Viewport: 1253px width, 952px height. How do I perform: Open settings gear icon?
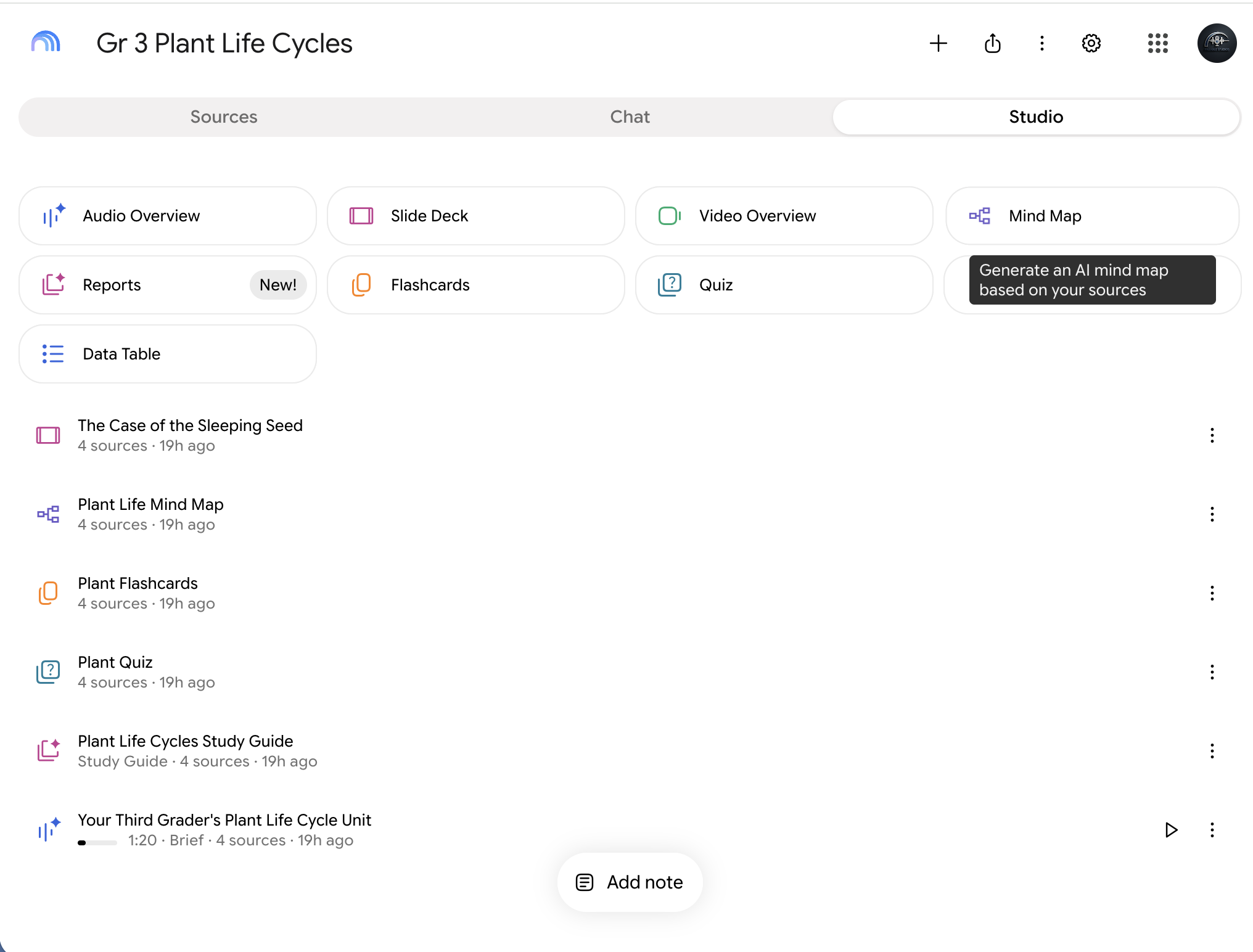[x=1091, y=43]
